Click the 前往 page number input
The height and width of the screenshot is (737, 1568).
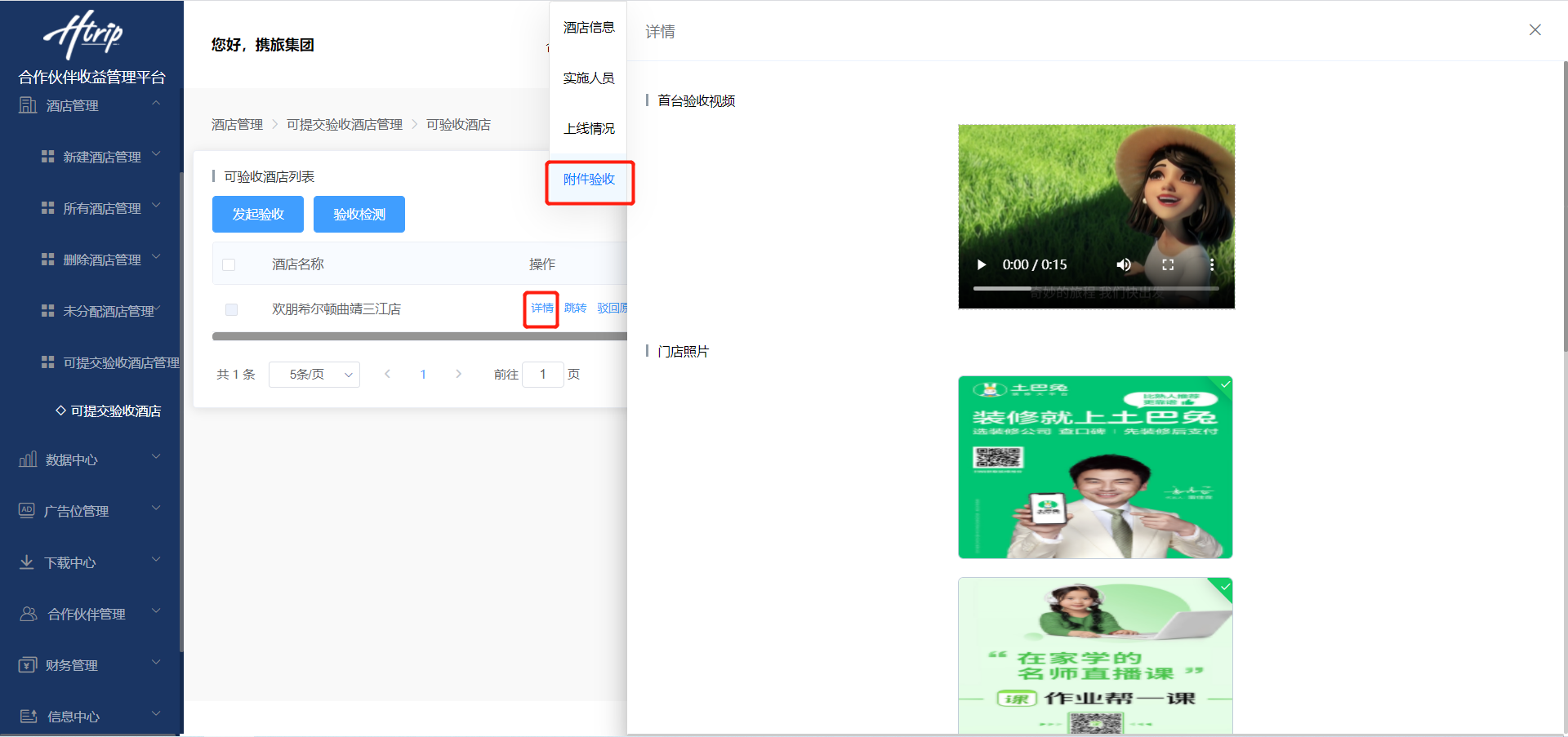pos(542,374)
